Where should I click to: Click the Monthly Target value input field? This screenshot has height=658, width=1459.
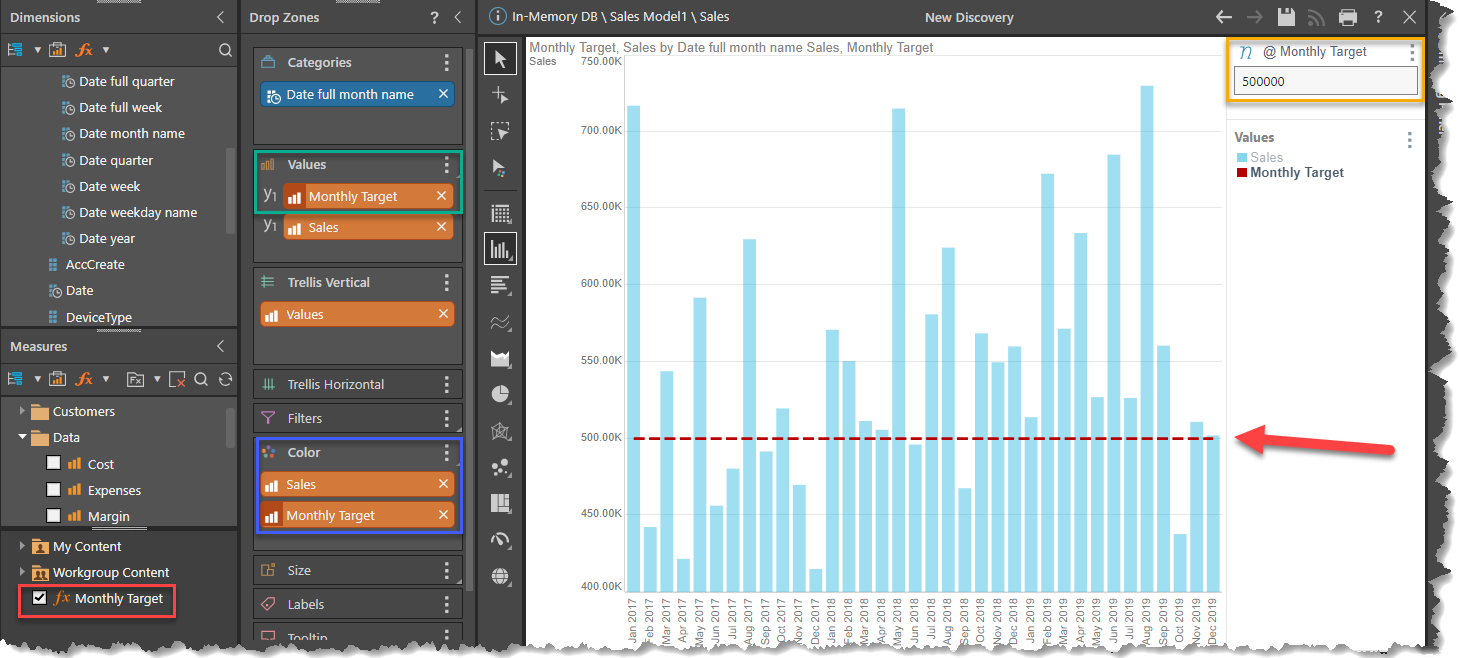click(x=1325, y=82)
